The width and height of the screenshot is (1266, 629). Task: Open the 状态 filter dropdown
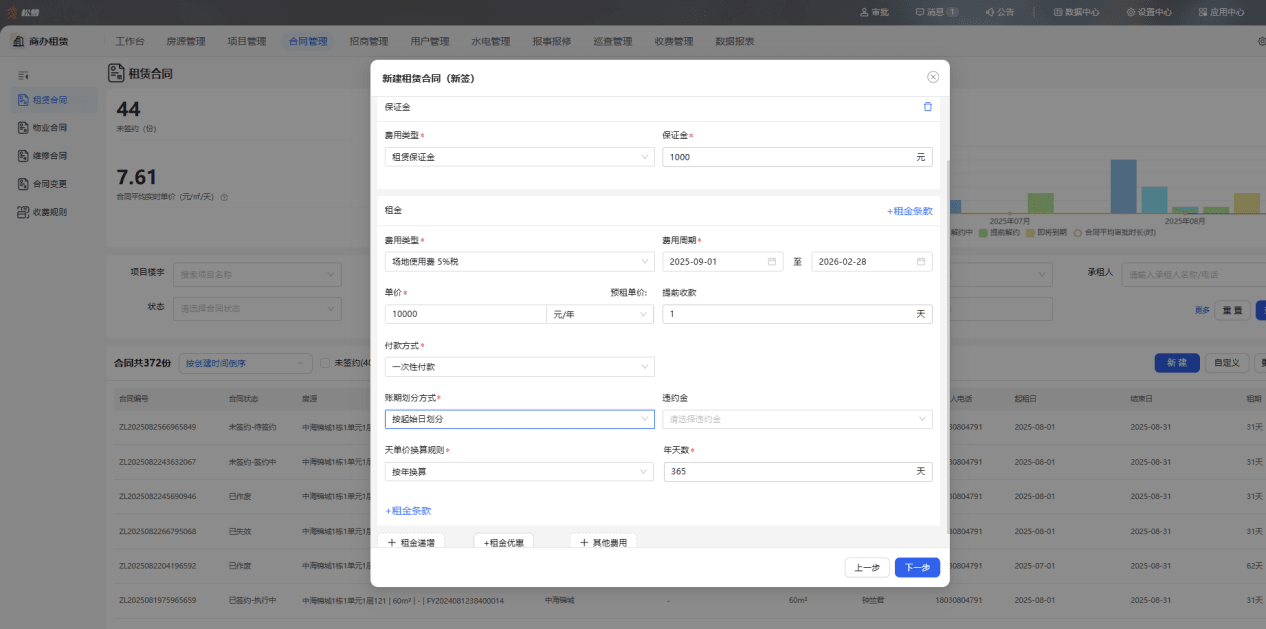pyautogui.click(x=257, y=308)
